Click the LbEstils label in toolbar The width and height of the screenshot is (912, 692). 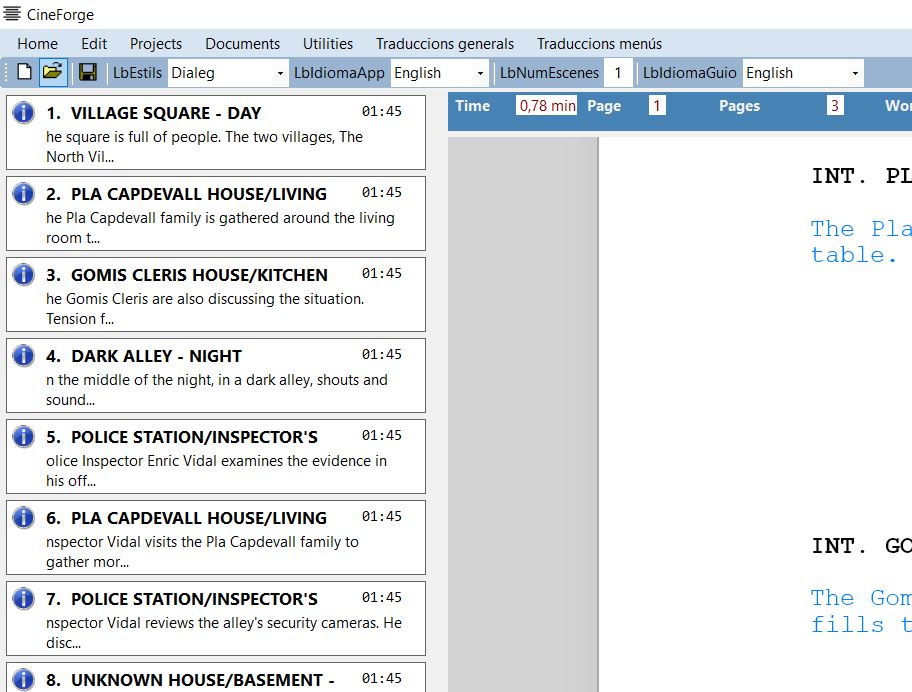click(137, 73)
